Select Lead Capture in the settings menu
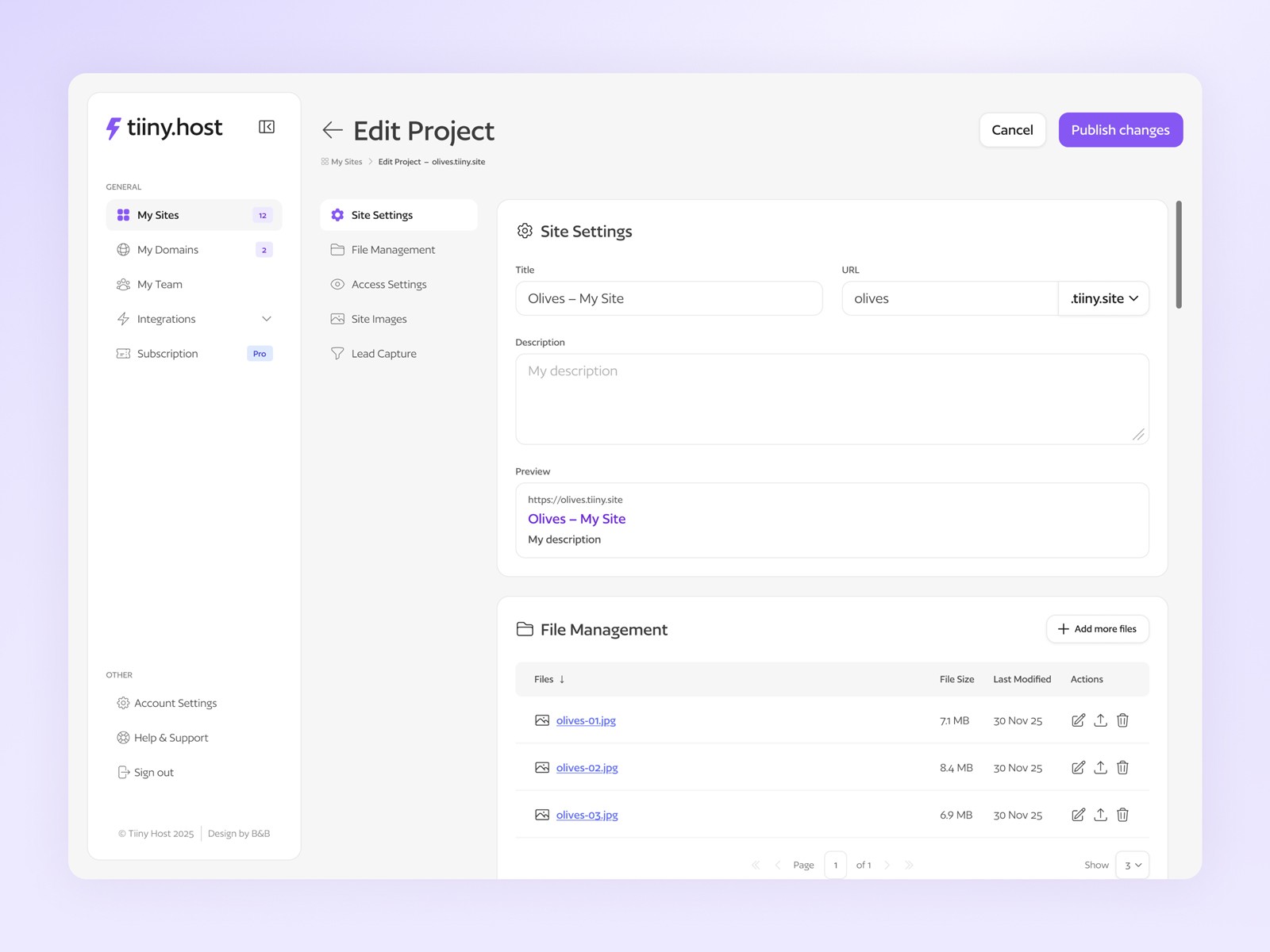The width and height of the screenshot is (1270, 952). tap(384, 353)
